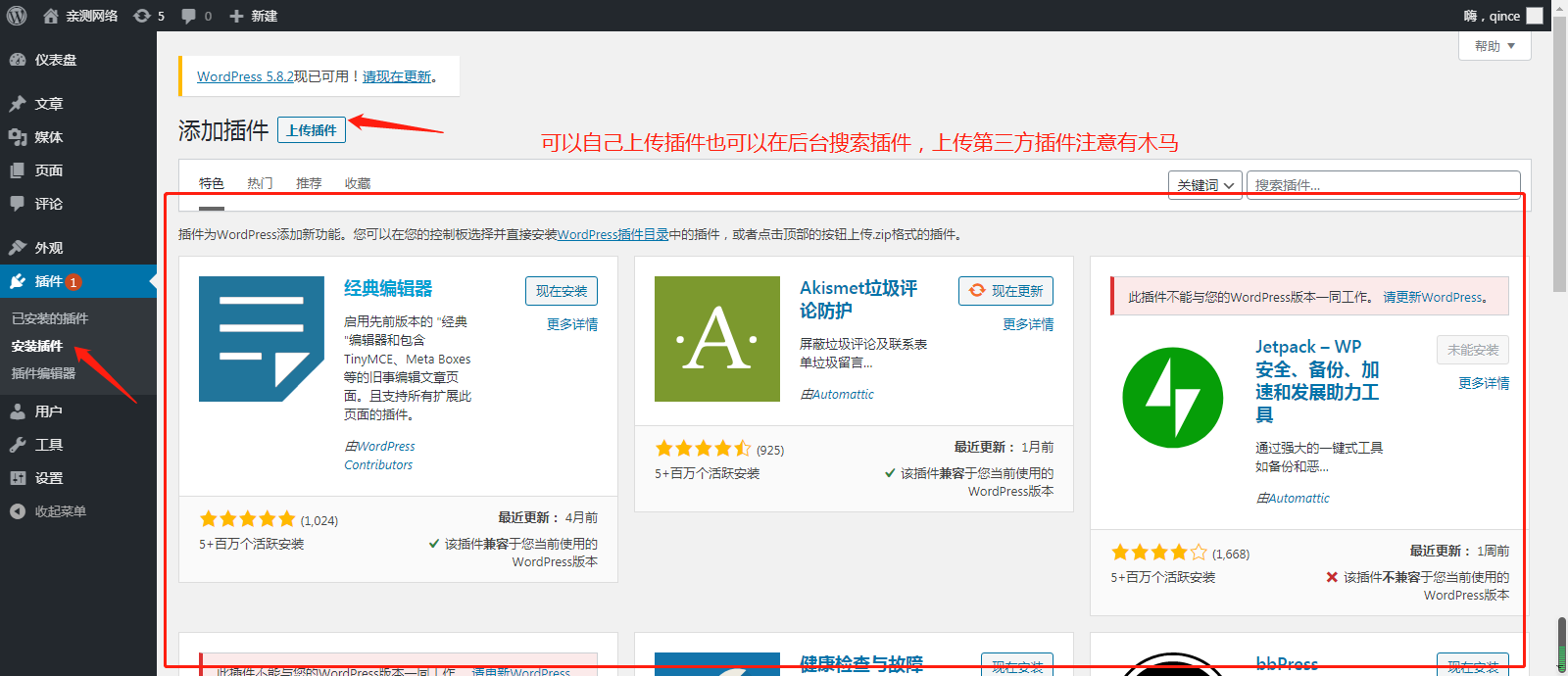This screenshot has height=676, width=1568.
Task: Click the 请更新WordPress link in Jetpack card
Action: pos(1433,297)
